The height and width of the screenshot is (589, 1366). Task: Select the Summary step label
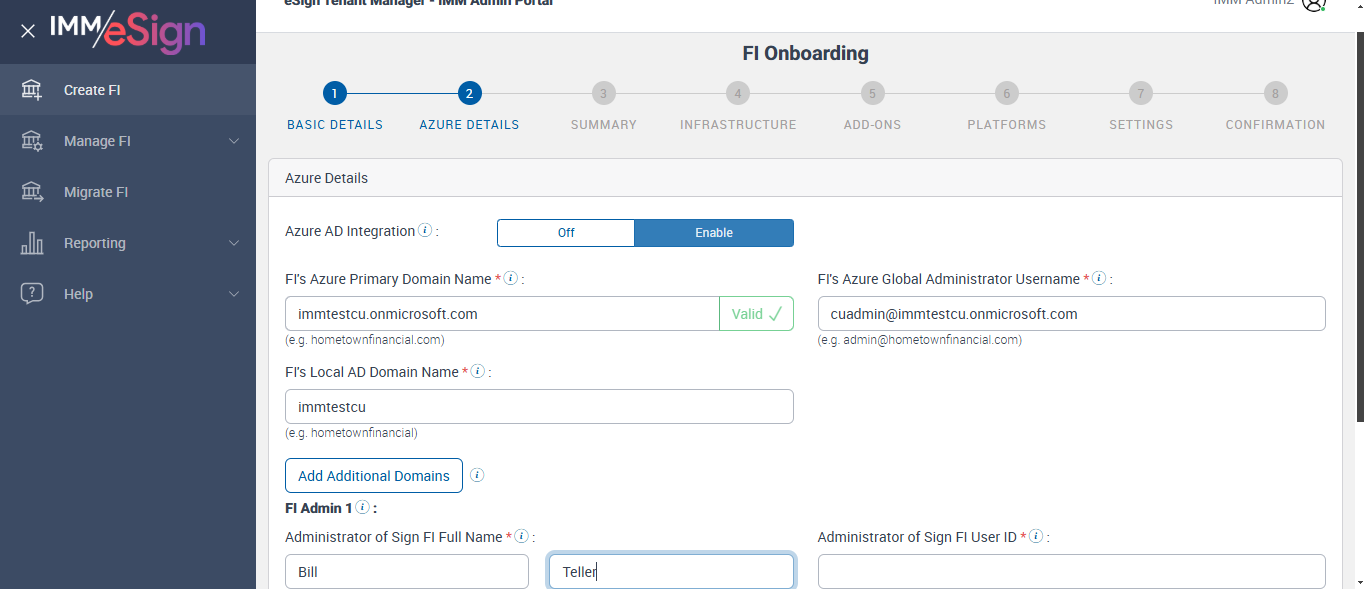tap(604, 125)
